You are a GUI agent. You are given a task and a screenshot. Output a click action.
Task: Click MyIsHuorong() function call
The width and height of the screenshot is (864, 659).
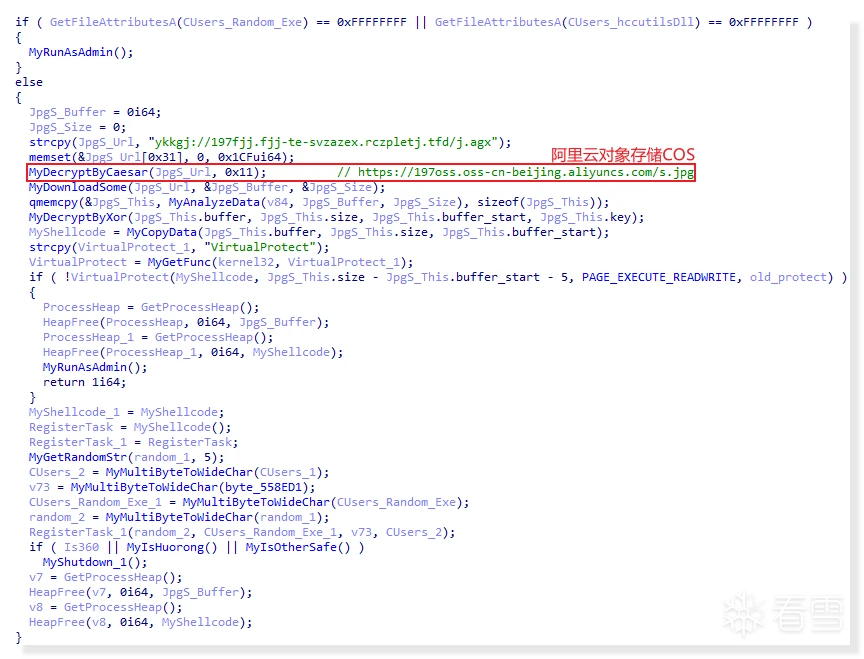pyautogui.click(x=172, y=547)
